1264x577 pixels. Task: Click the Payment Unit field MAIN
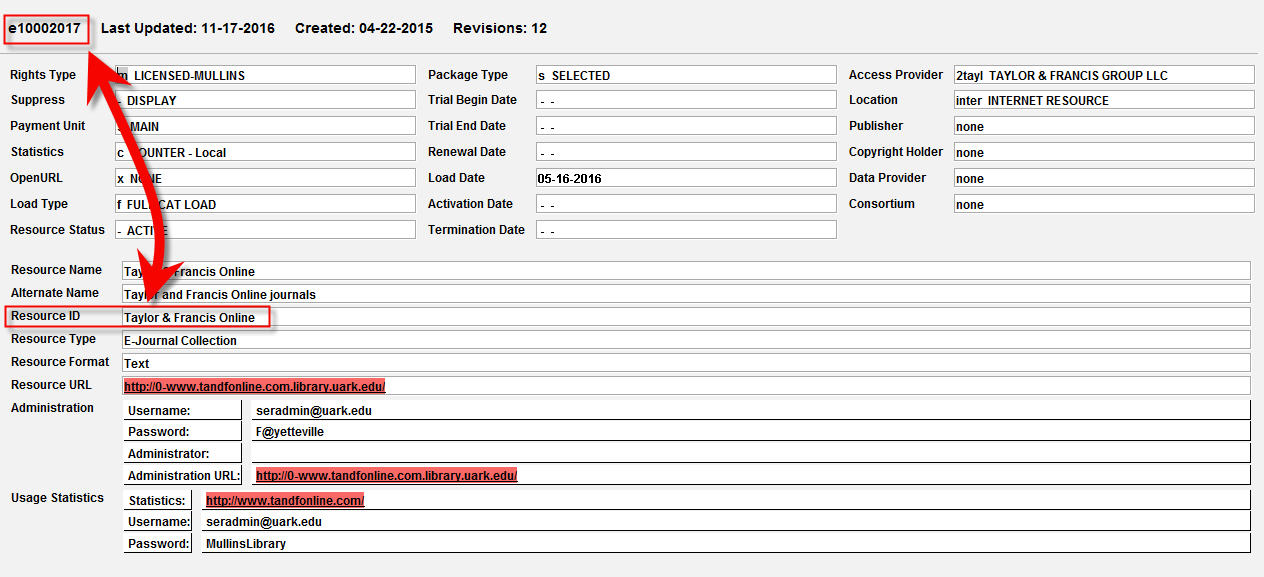point(265,126)
